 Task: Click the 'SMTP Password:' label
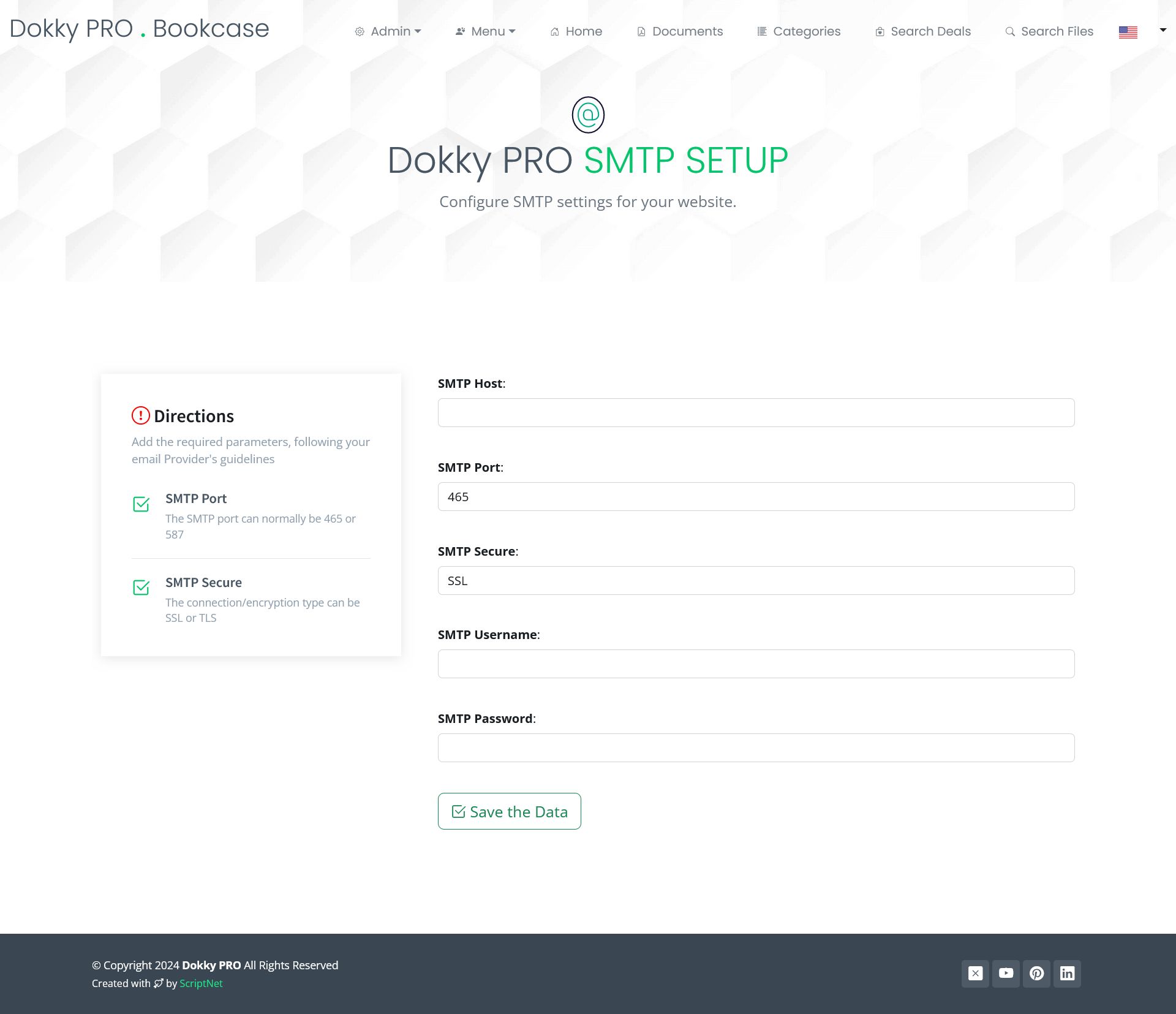point(487,719)
